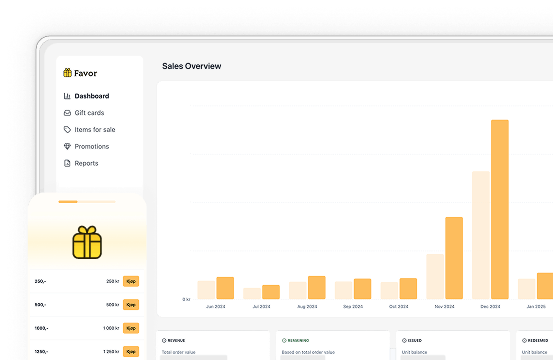553x360 pixels.
Task: Open the Reports section
Action: point(86,163)
